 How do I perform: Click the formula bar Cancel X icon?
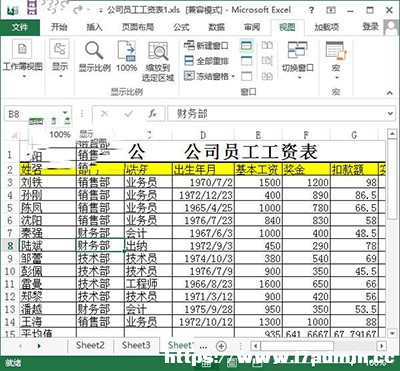(104, 114)
